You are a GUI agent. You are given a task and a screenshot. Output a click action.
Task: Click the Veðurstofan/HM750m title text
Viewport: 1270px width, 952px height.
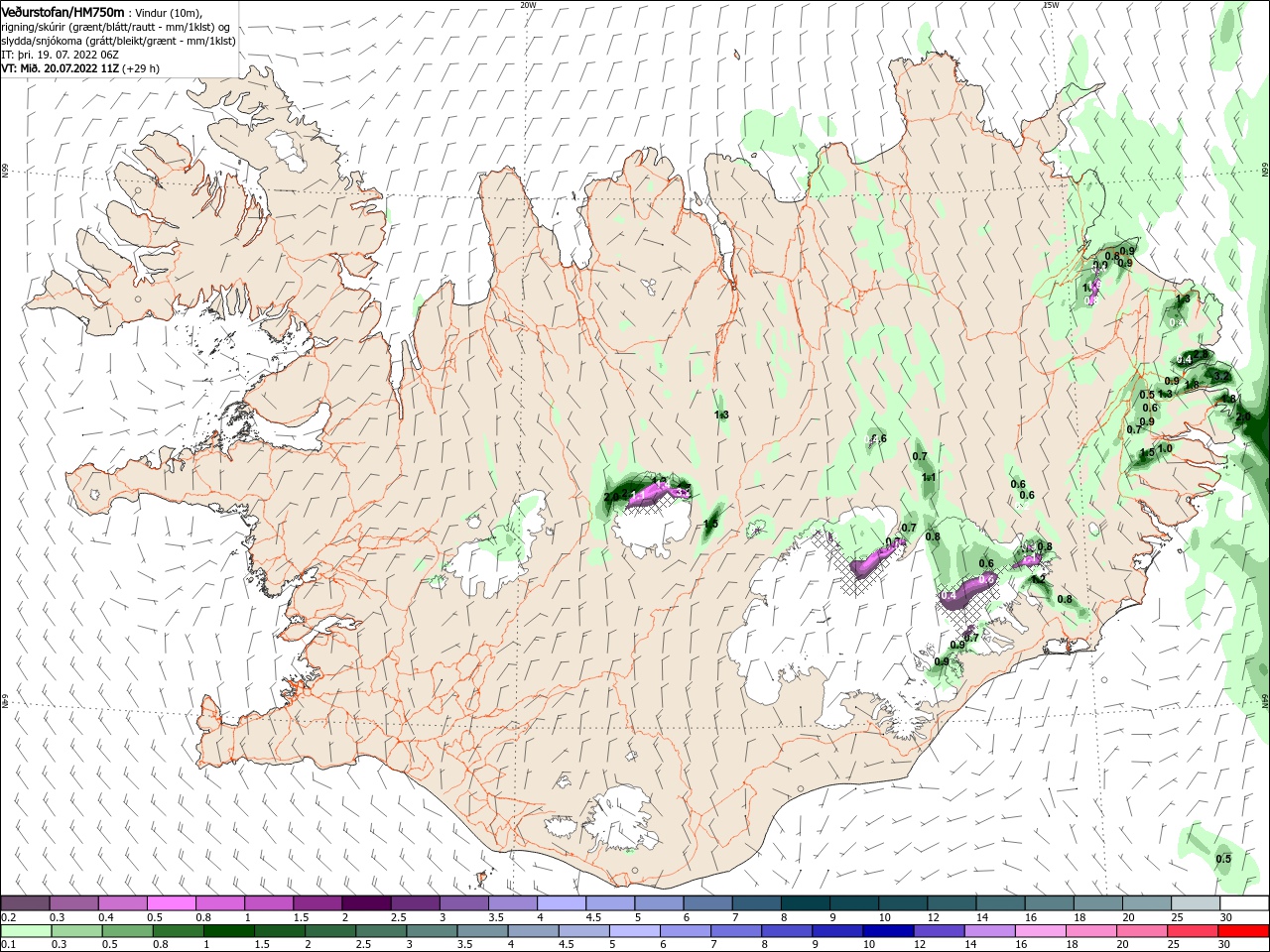(63, 11)
